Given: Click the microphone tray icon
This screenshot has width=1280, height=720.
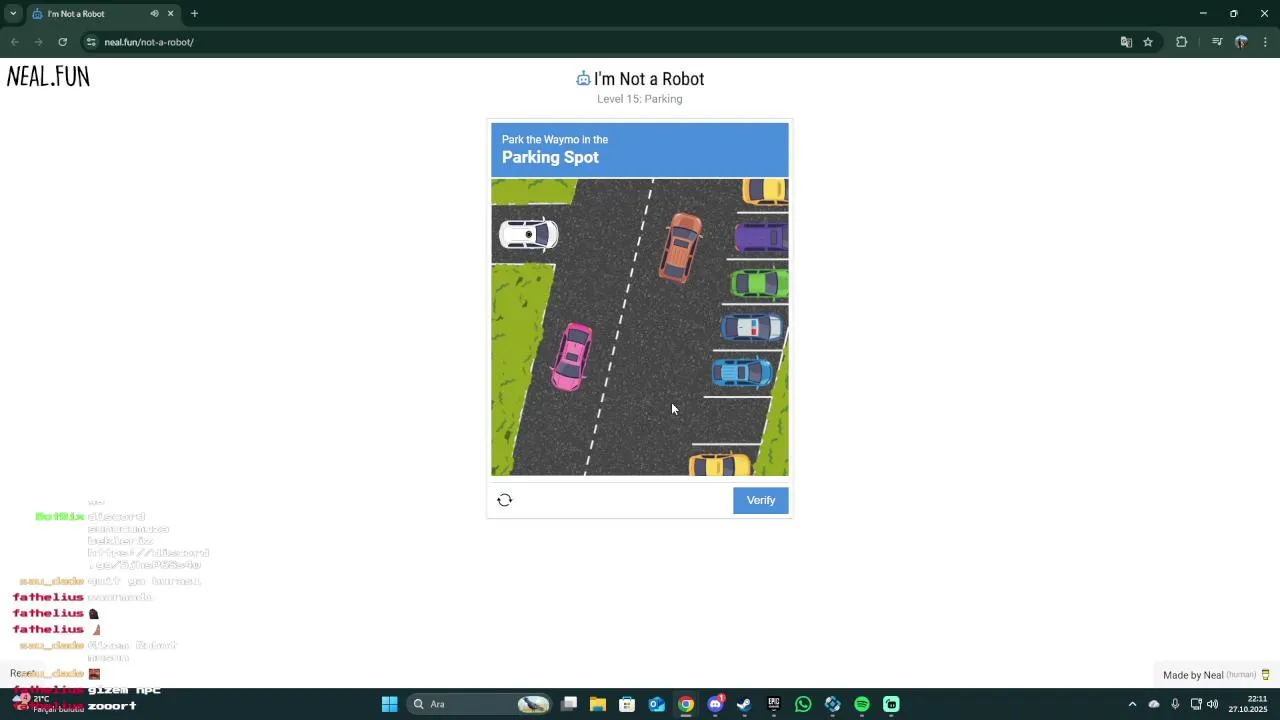Looking at the screenshot, I should pos(1175,704).
